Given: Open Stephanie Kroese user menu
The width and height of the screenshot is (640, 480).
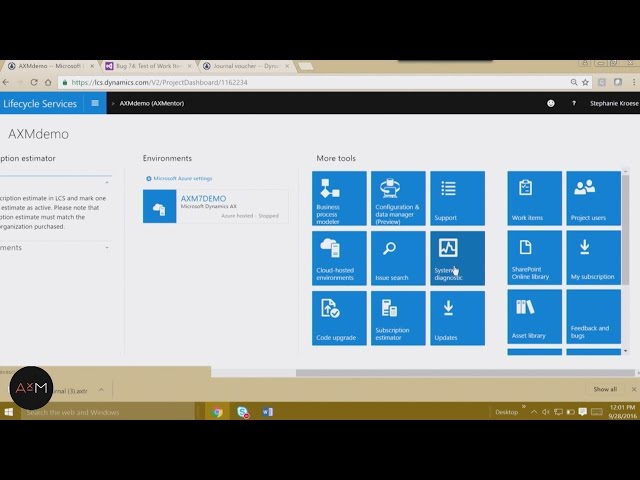Looking at the screenshot, I should (614, 103).
